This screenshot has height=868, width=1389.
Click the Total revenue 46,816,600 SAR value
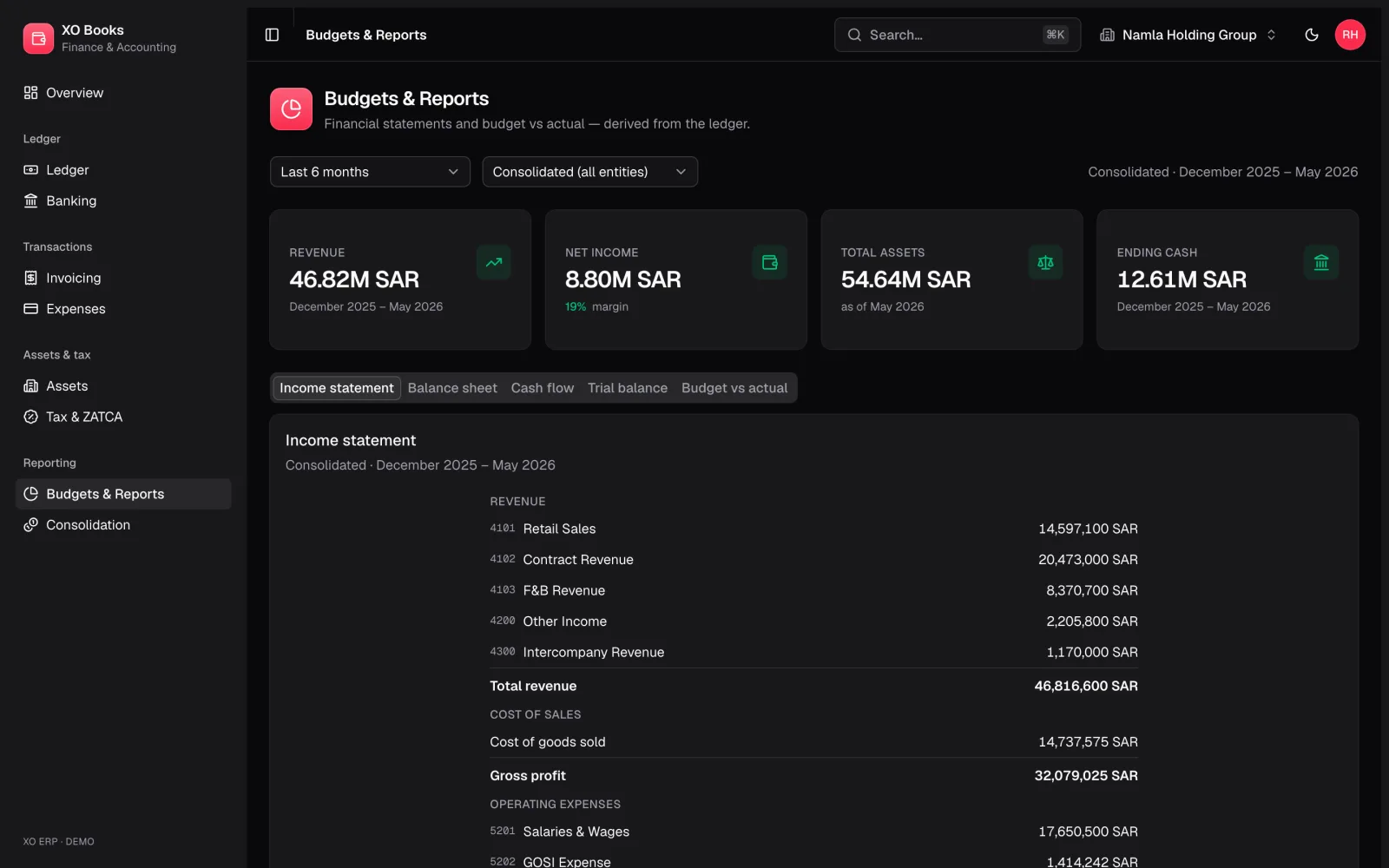(x=1086, y=686)
